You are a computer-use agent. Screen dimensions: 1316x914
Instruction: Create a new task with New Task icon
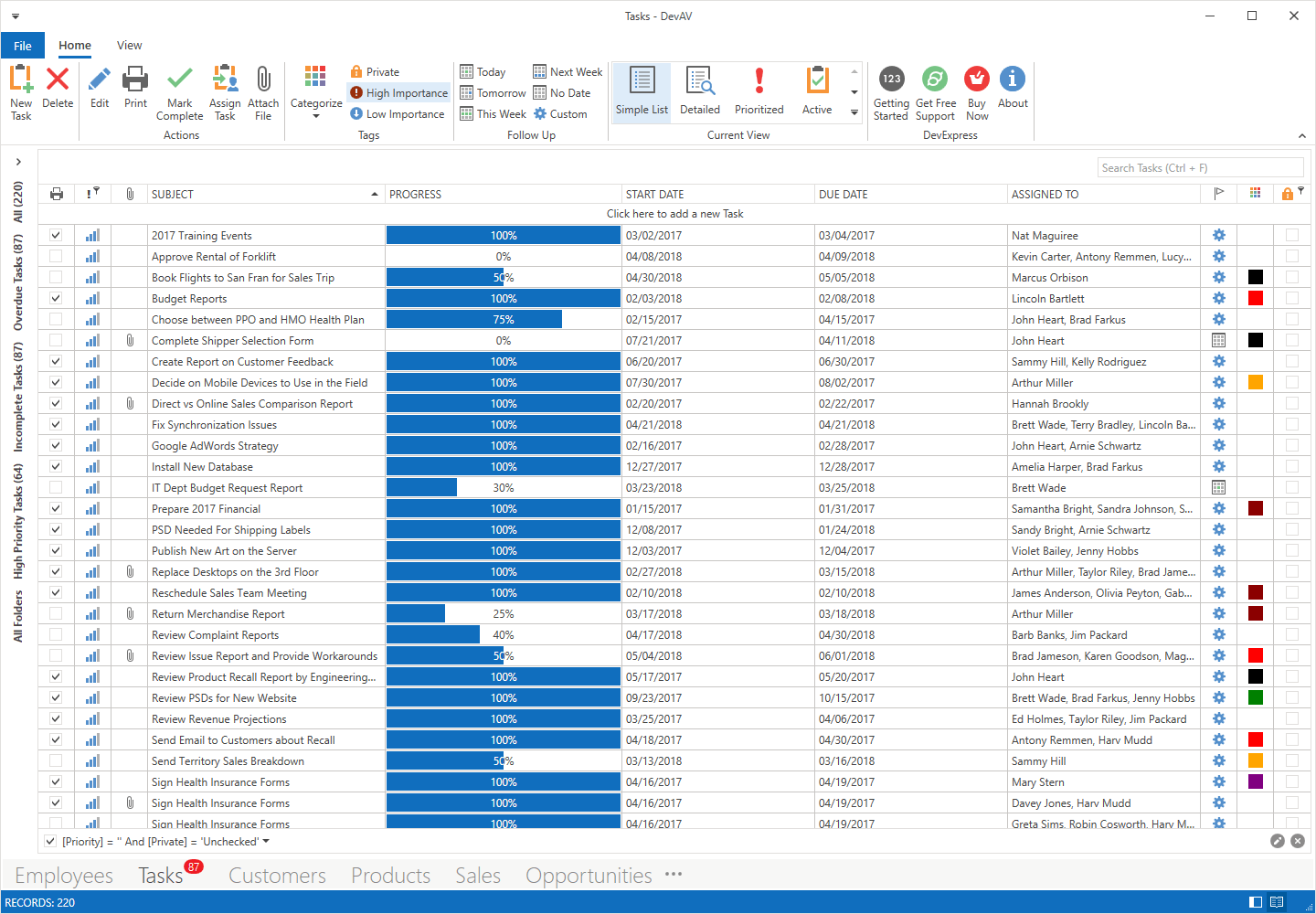point(20,91)
